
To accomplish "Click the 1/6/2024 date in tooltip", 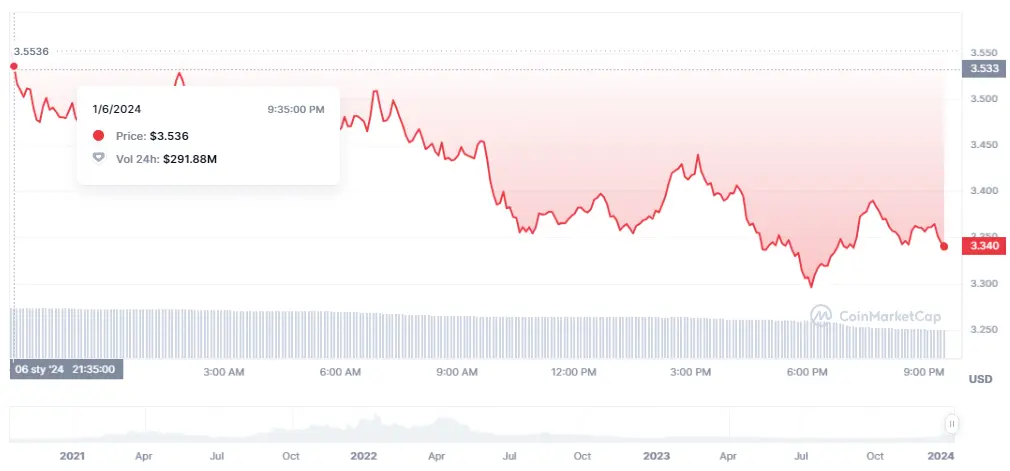I will [115, 109].
